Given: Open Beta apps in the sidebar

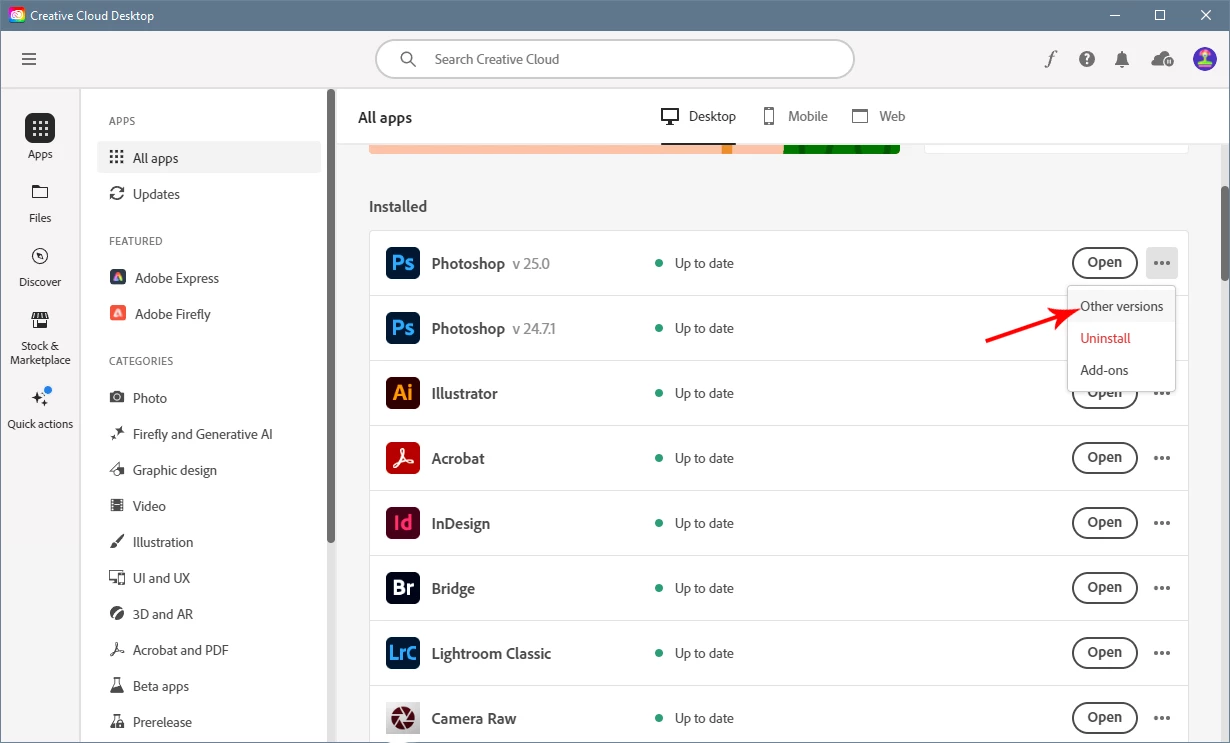Looking at the screenshot, I should pos(209,686).
